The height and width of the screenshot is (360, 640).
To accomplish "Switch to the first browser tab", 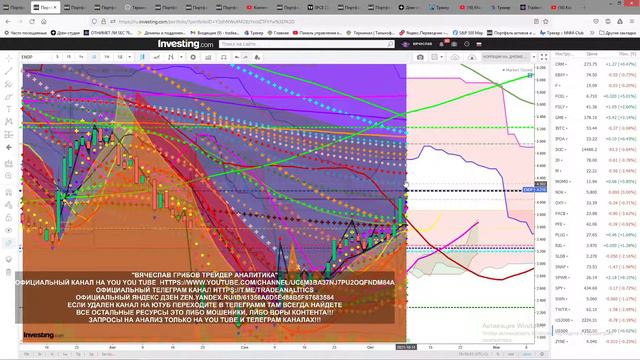I will click(x=14, y=7).
